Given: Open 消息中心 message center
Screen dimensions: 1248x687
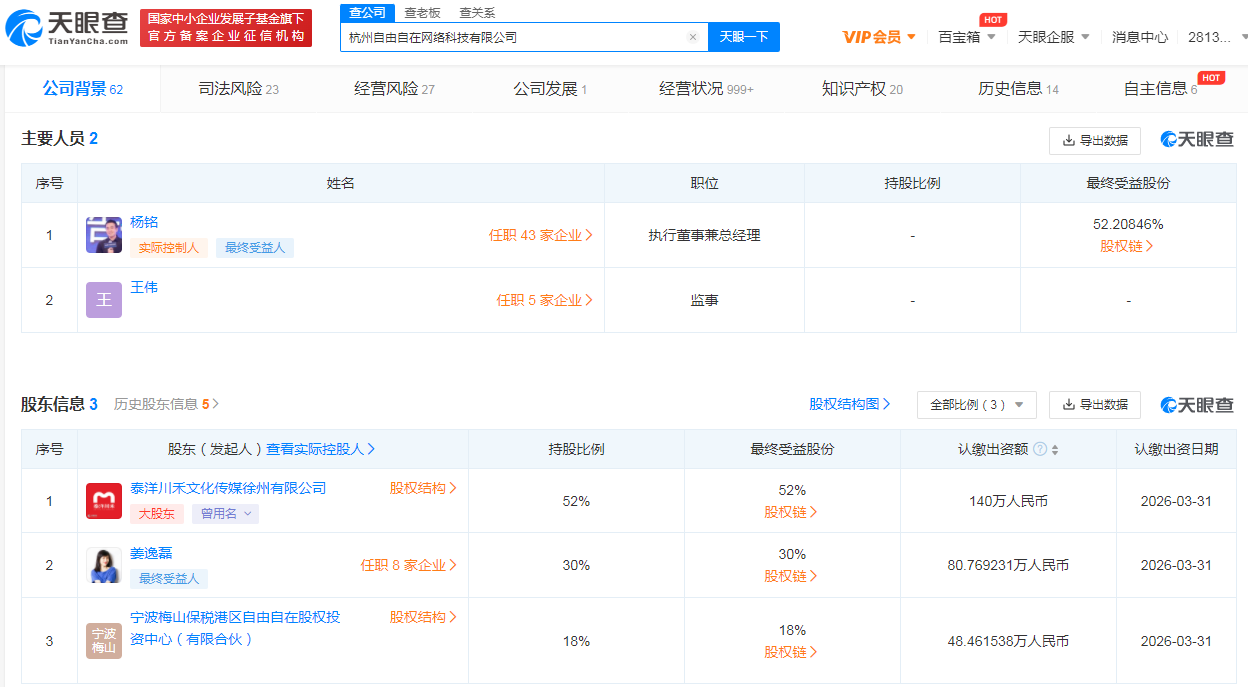Looking at the screenshot, I should click(x=1140, y=37).
